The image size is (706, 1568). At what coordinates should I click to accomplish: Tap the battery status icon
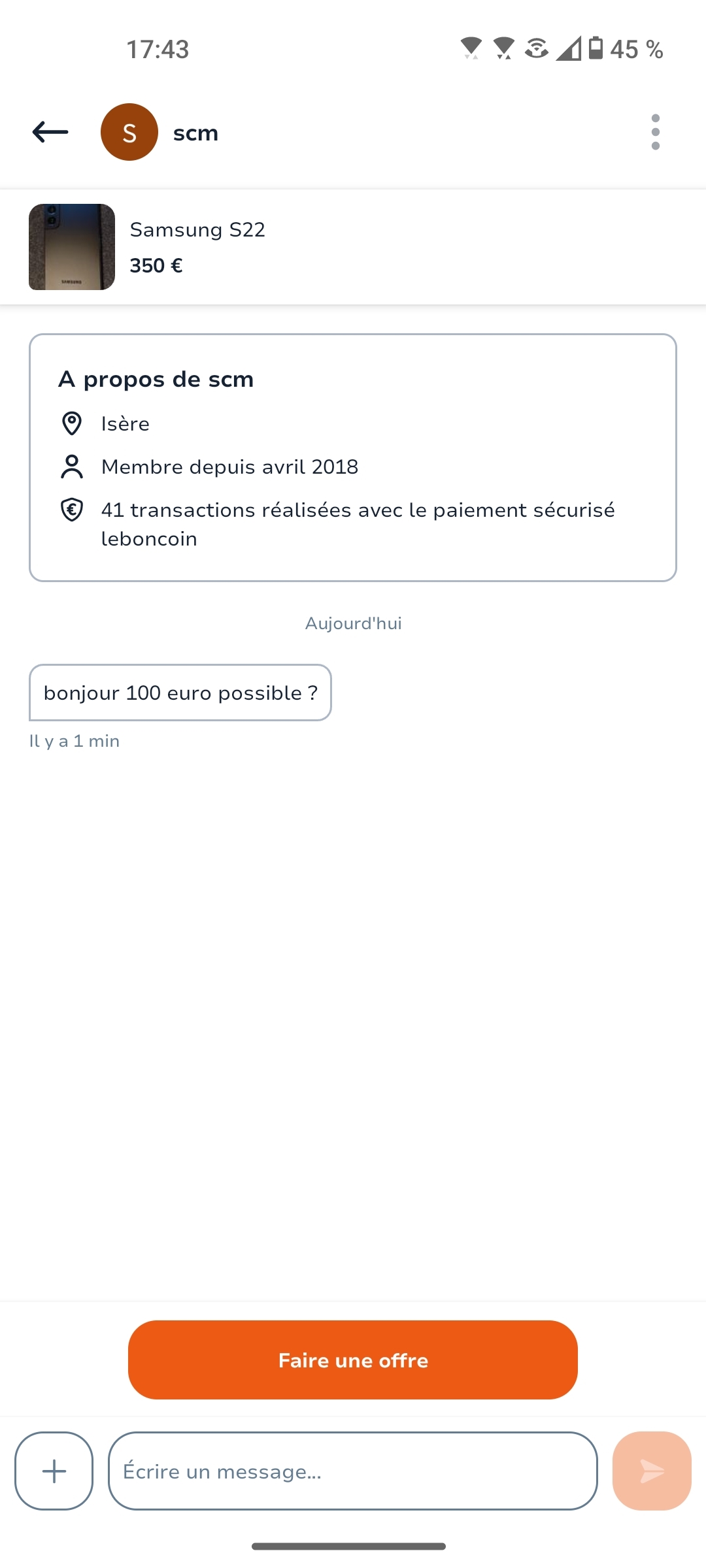tap(596, 48)
